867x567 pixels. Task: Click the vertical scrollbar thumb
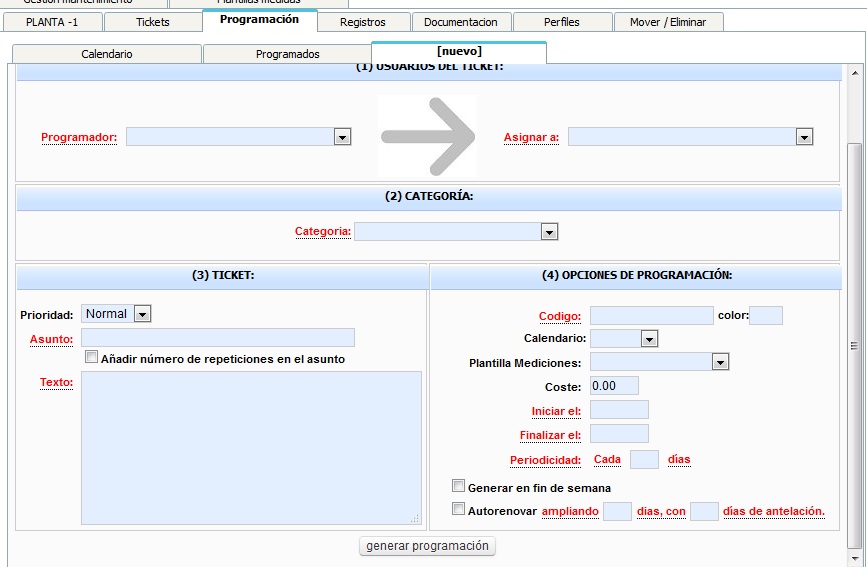(855, 346)
